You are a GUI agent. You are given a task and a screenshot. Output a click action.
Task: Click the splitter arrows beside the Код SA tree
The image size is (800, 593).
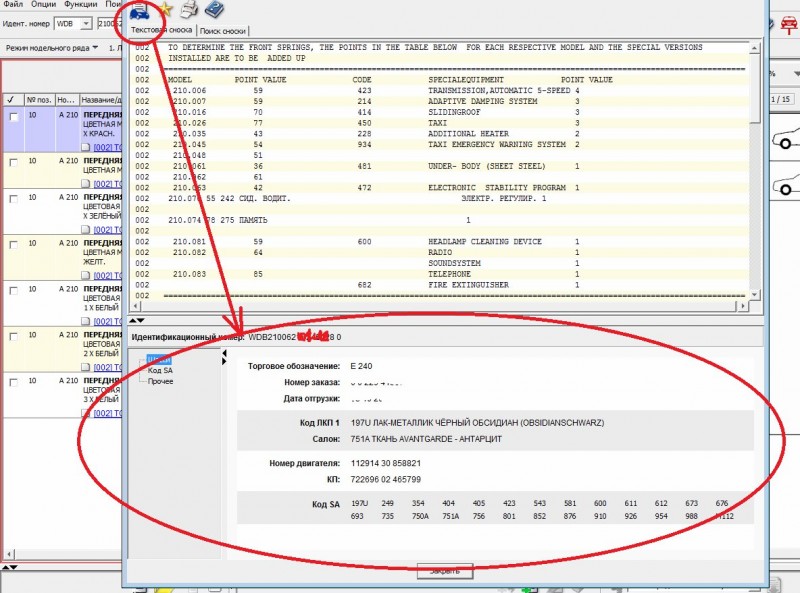[x=224, y=357]
